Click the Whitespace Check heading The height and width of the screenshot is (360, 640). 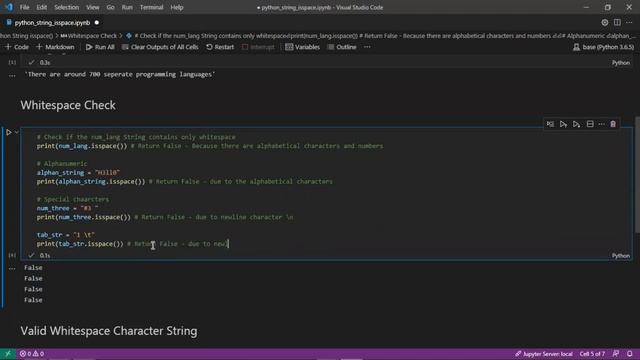tap(68, 105)
